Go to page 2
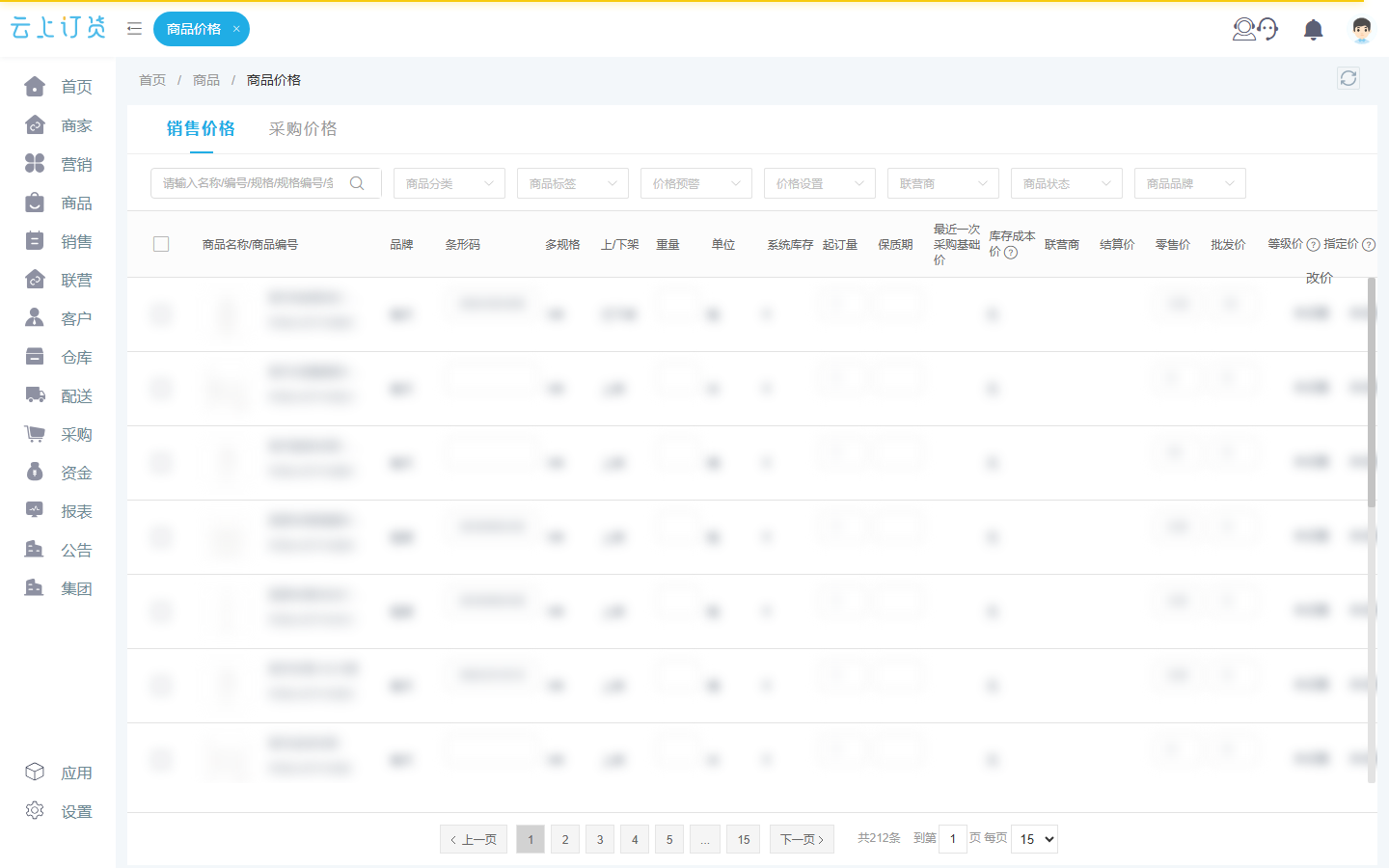The image size is (1389, 868). (x=565, y=839)
